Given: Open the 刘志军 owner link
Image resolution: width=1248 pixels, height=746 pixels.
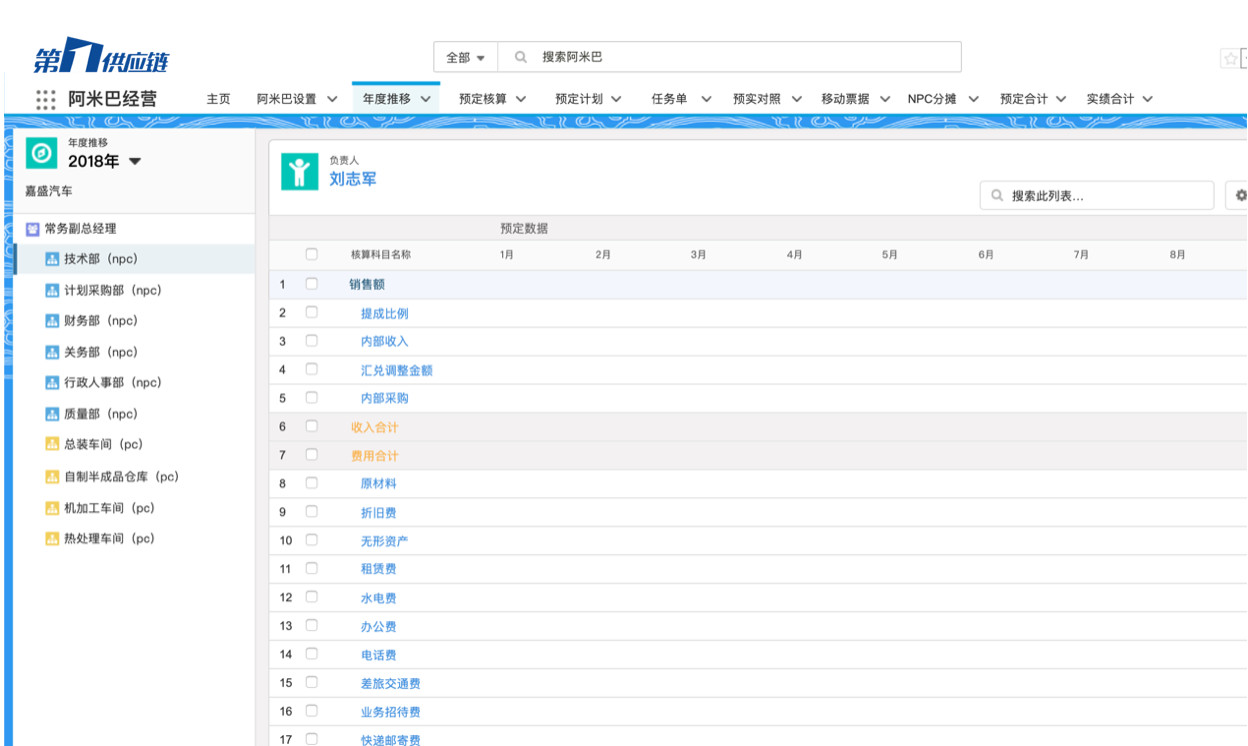Looking at the screenshot, I should (x=353, y=180).
